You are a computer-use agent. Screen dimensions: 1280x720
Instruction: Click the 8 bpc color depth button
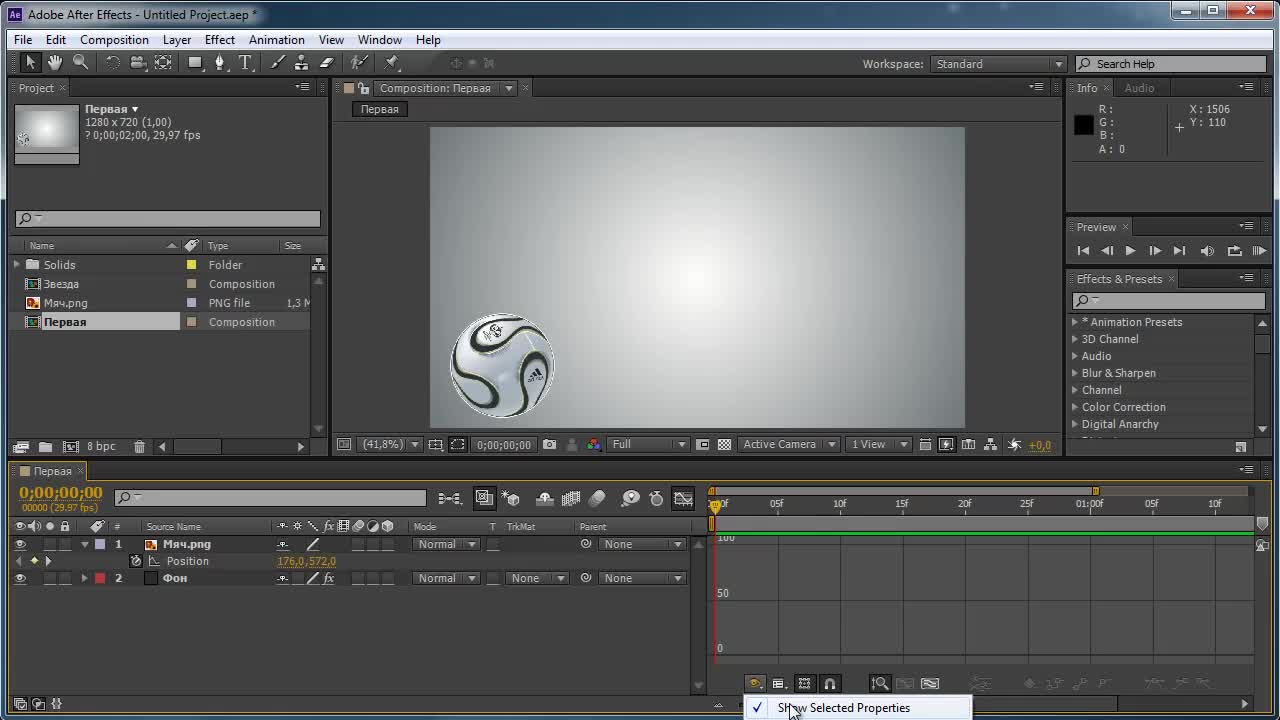(101, 446)
